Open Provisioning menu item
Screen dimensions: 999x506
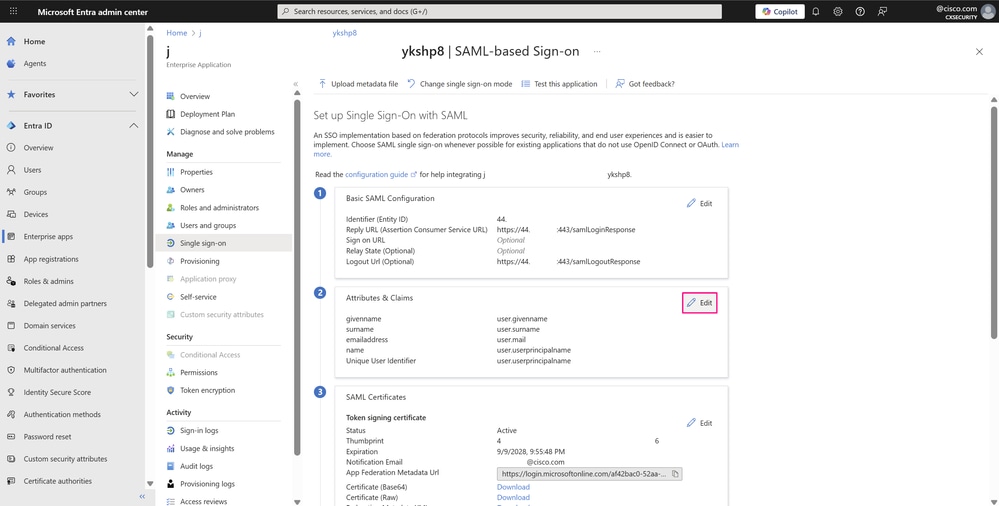pos(199,261)
